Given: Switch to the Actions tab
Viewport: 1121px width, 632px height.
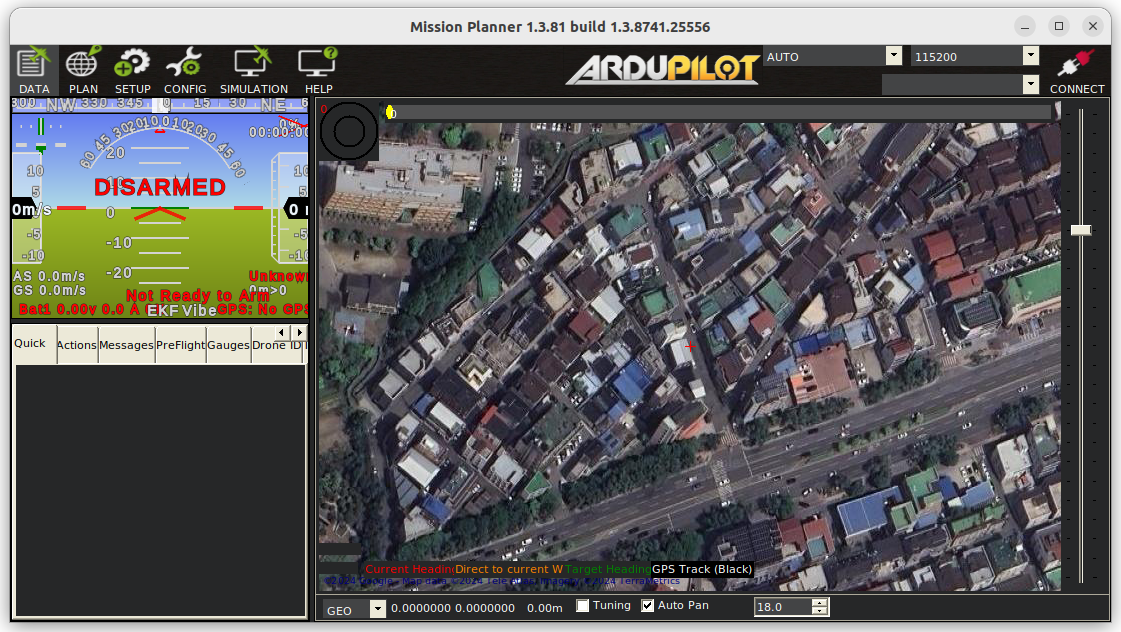Looking at the screenshot, I should click(x=76, y=345).
